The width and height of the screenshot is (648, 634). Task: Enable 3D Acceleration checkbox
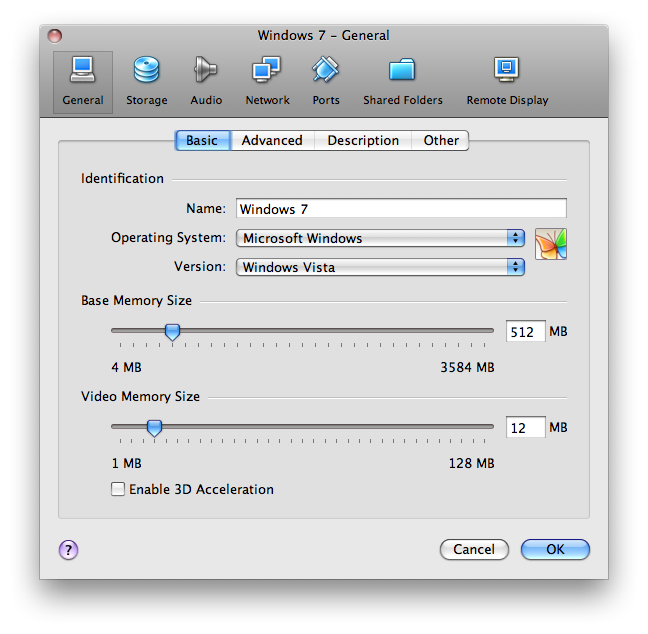coord(118,489)
